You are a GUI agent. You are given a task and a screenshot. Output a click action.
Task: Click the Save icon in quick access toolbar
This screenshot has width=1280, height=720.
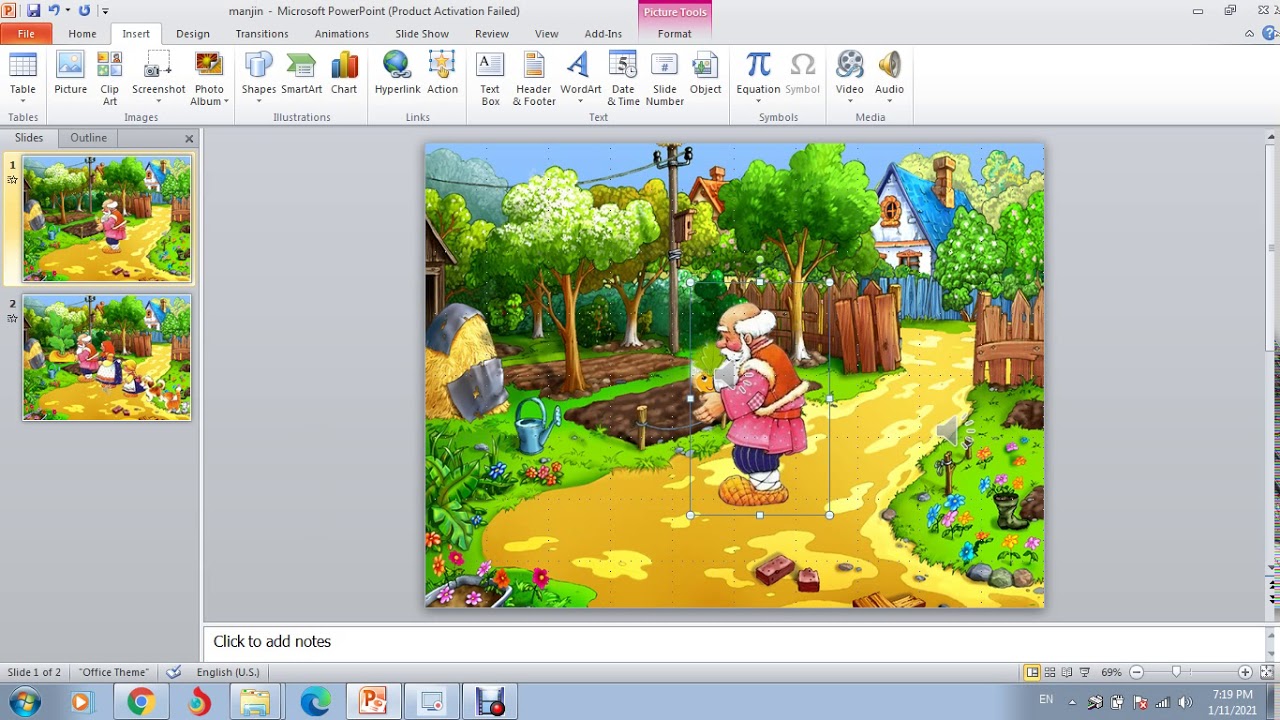click(33, 11)
